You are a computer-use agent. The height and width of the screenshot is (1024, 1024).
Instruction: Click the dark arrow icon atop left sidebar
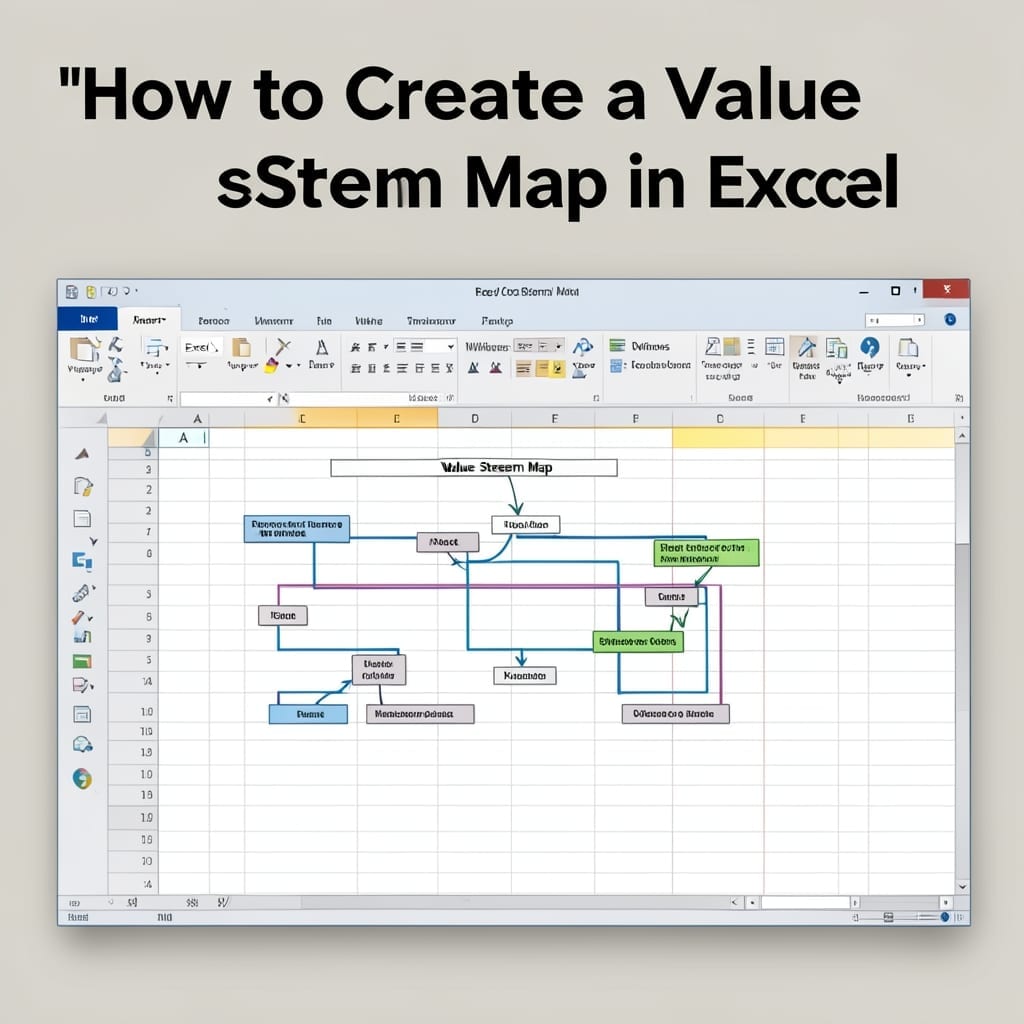(x=82, y=454)
